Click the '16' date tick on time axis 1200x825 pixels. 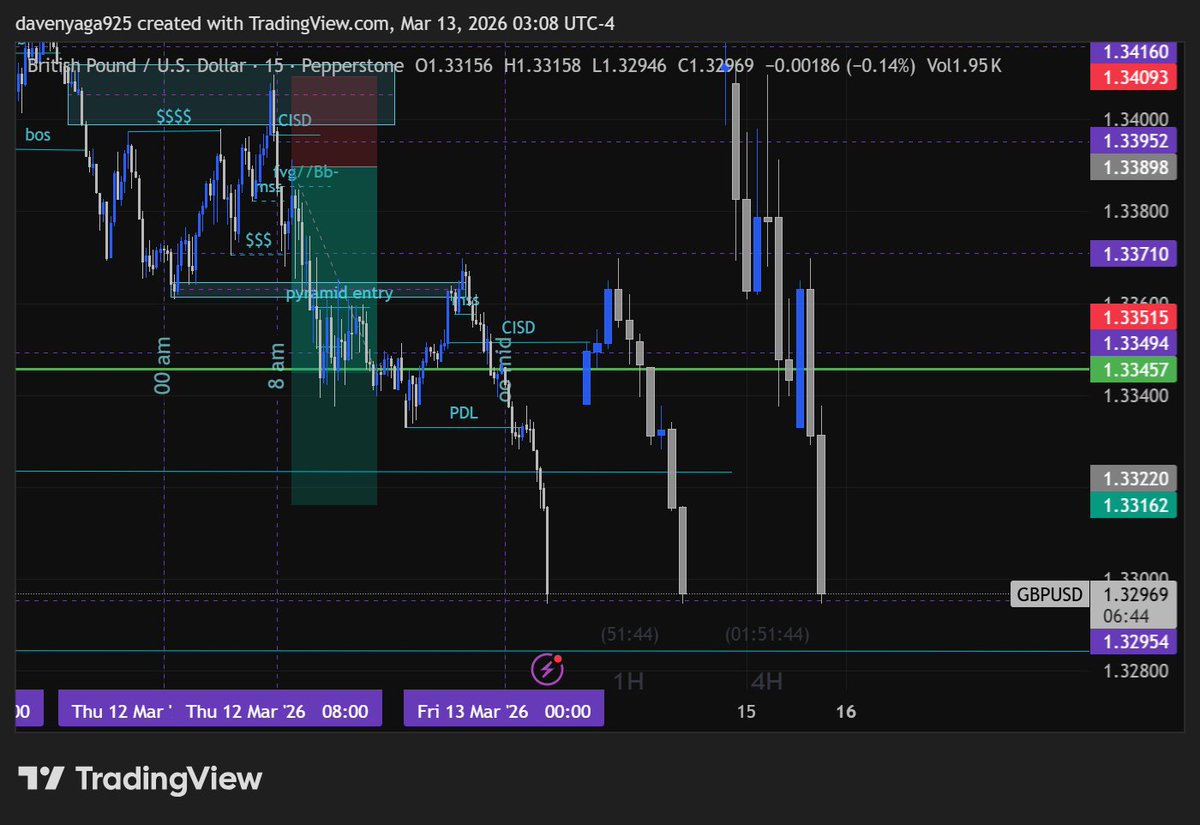click(x=846, y=712)
